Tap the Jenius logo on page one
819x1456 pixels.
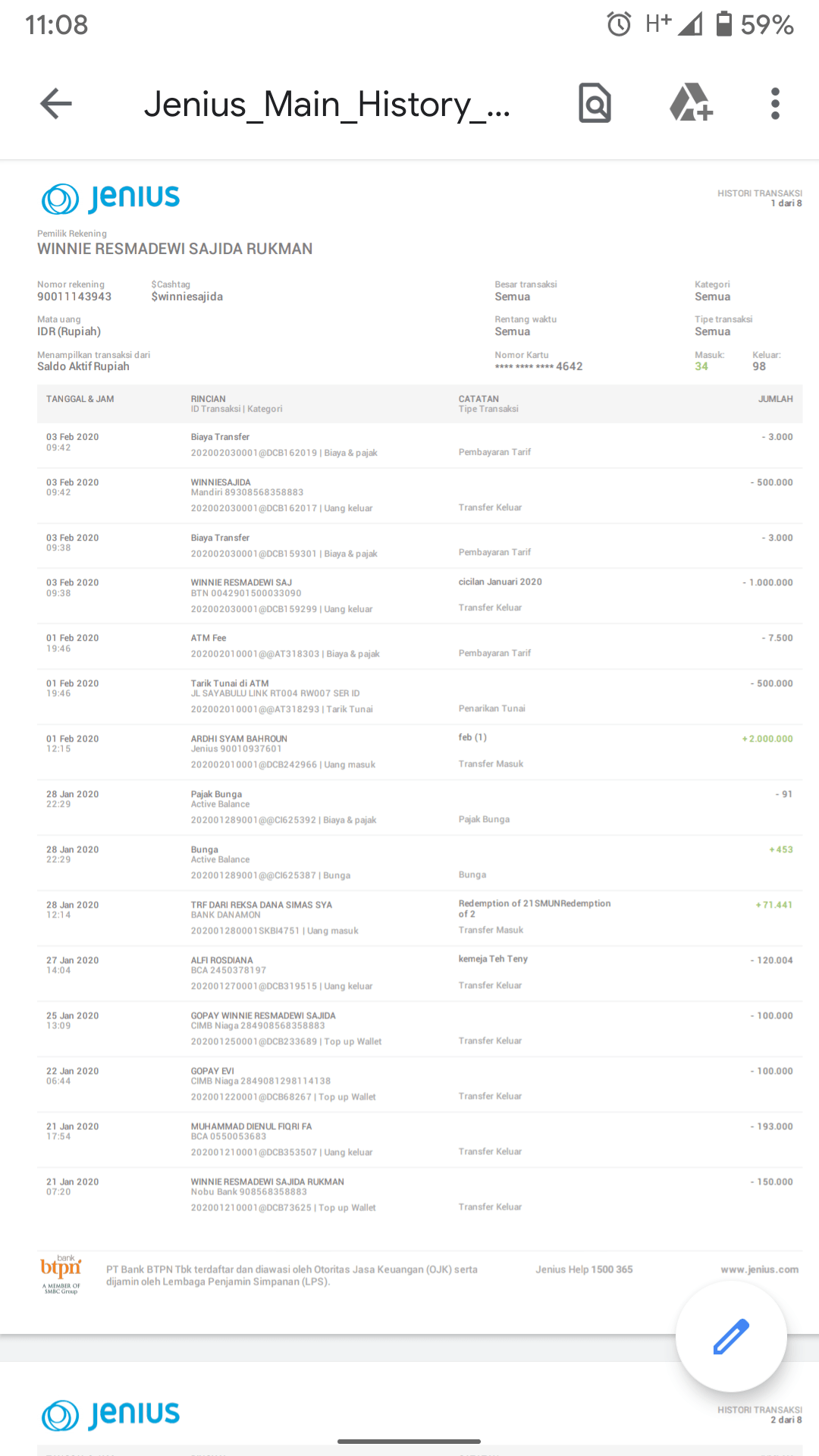point(111,198)
